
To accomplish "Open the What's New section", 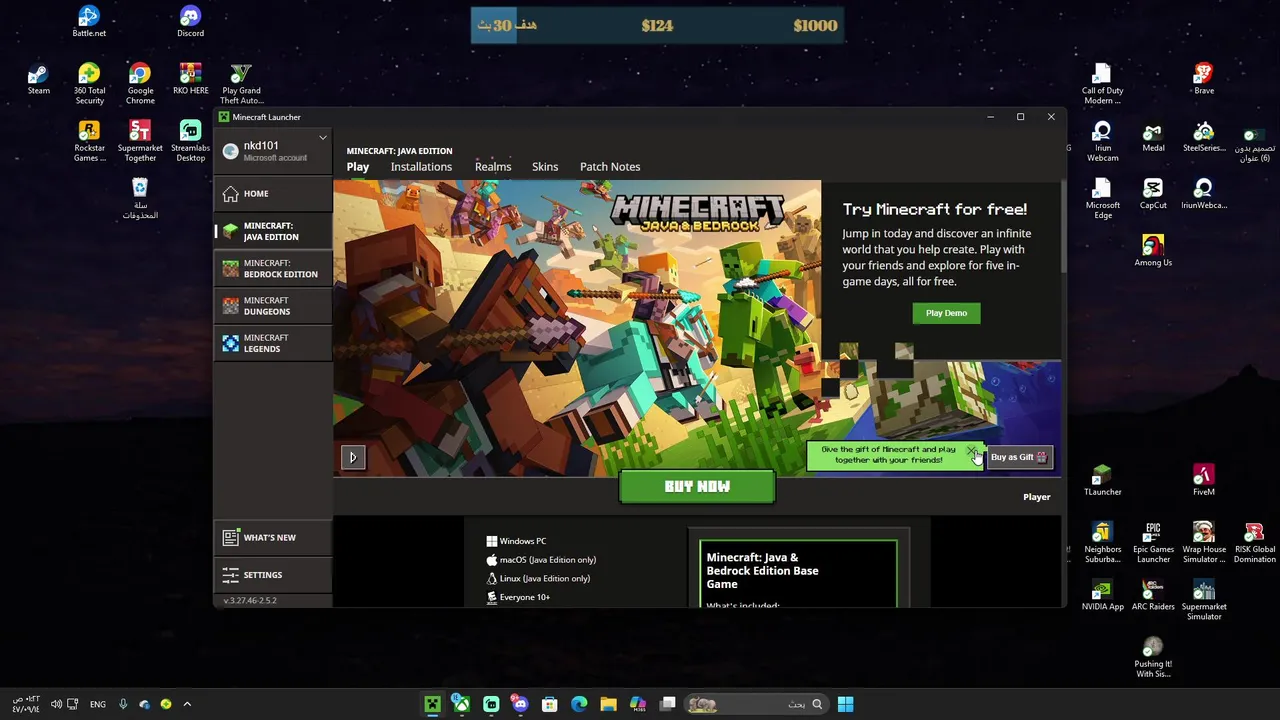I will point(273,538).
